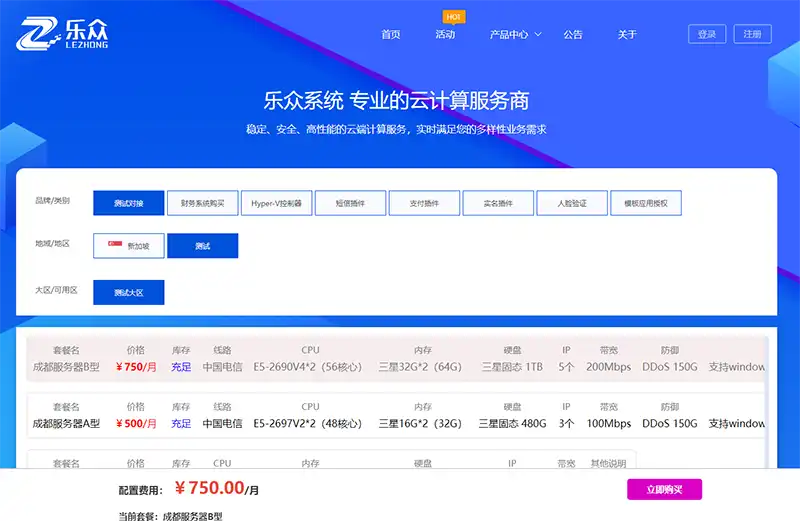
Task: Select the 短信插件 category
Action: 350,203
